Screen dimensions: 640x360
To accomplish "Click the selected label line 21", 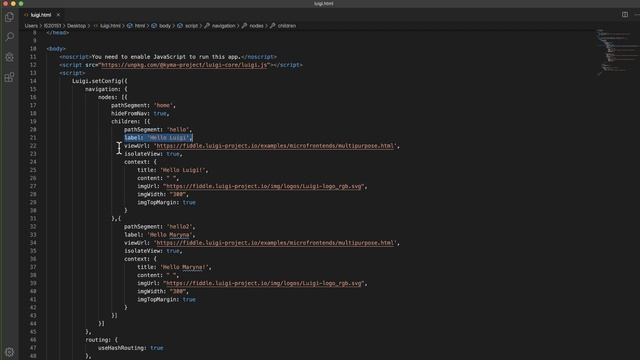I will (x=158, y=138).
